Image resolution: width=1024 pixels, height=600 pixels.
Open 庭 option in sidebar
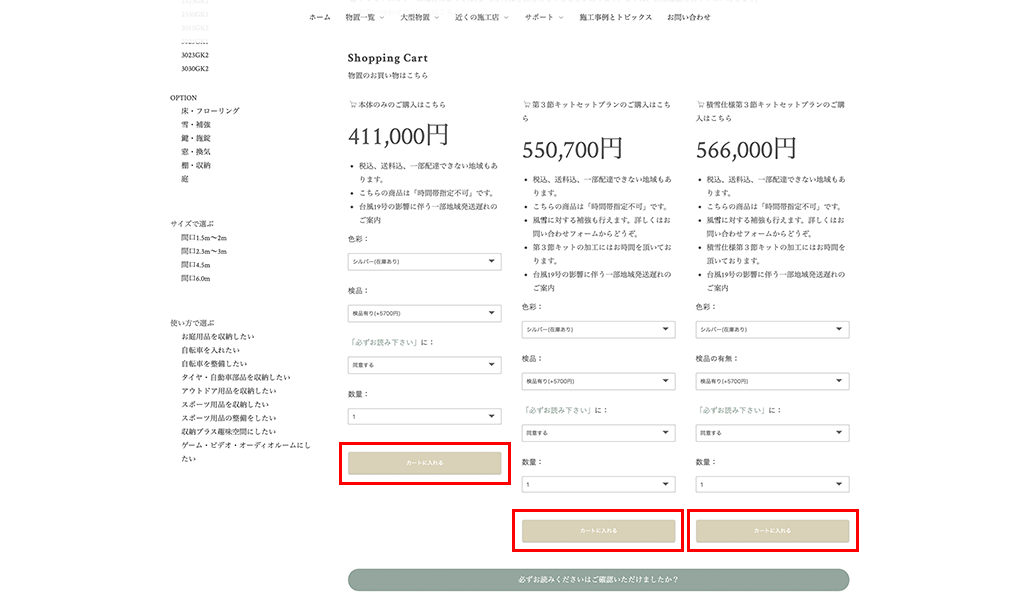click(185, 179)
